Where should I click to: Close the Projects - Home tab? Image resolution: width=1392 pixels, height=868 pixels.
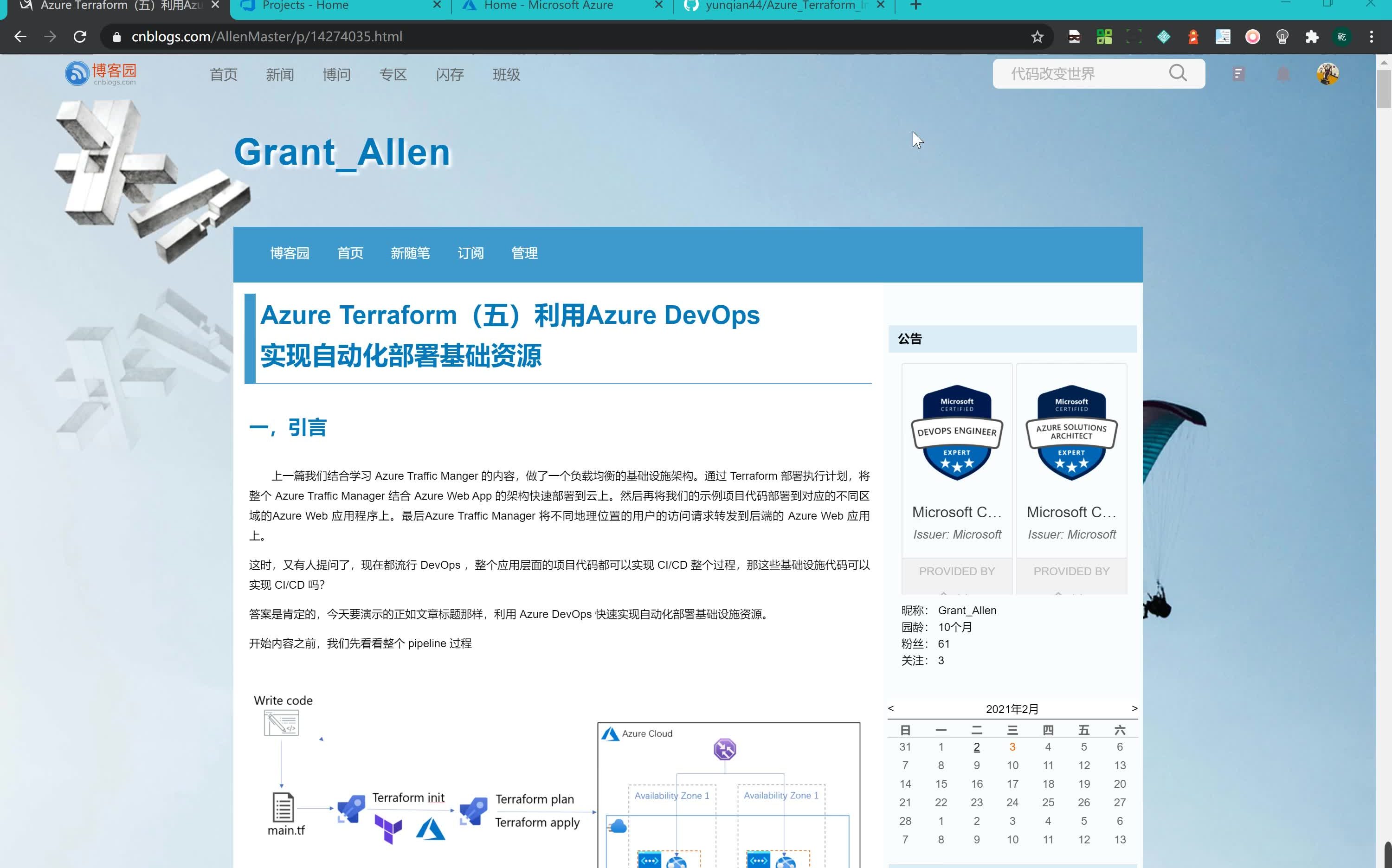[437, 5]
